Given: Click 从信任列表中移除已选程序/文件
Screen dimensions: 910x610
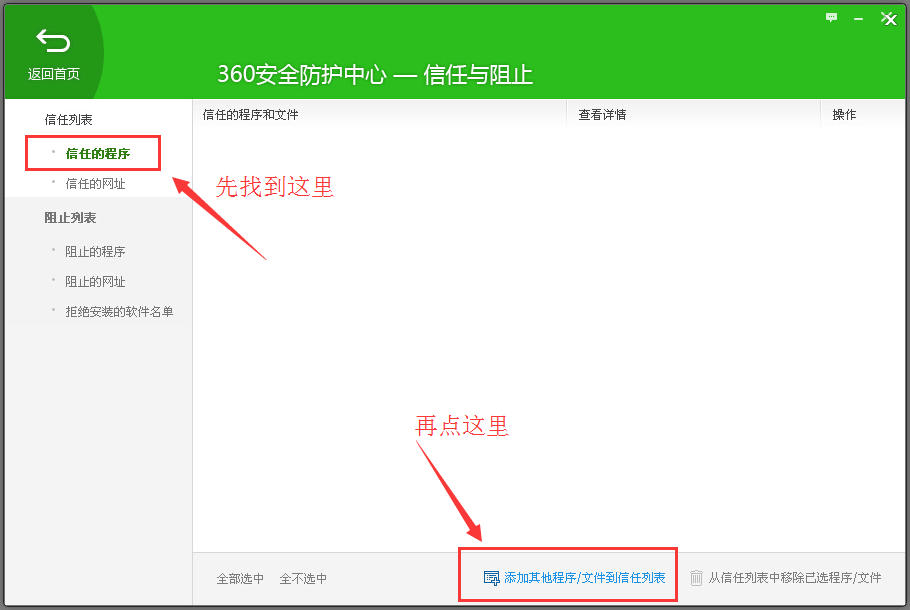Looking at the screenshot, I should tap(795, 578).
